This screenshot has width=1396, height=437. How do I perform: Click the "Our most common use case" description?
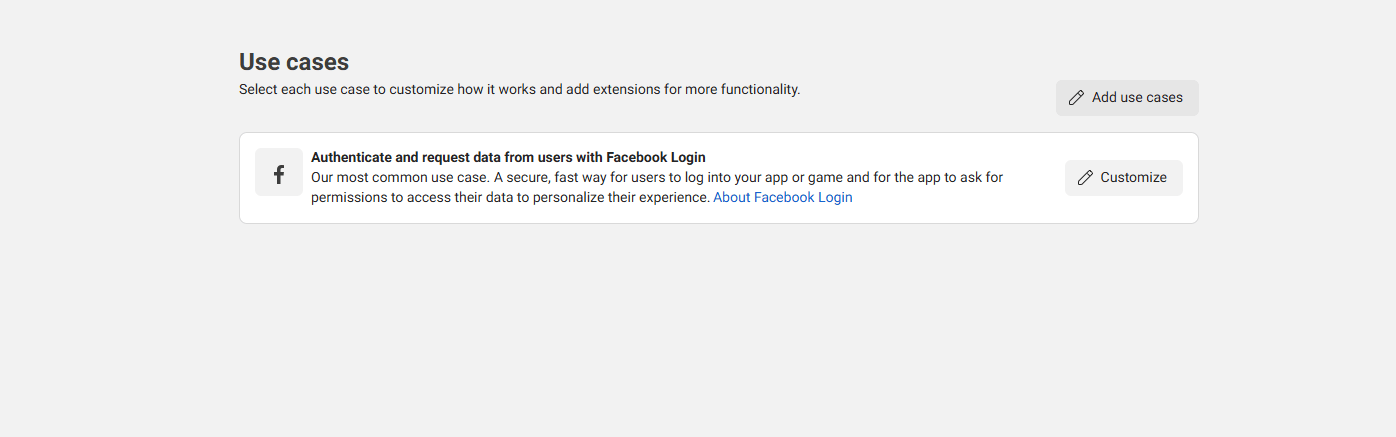click(657, 187)
